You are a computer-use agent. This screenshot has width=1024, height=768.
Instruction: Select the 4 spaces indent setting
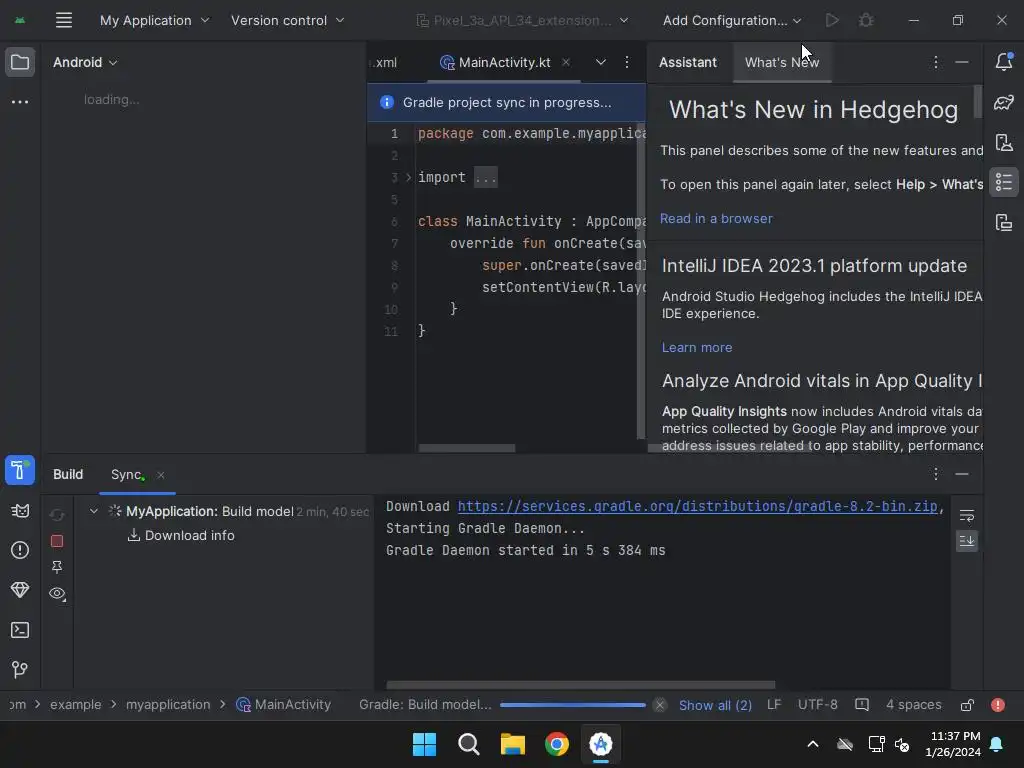click(x=914, y=705)
